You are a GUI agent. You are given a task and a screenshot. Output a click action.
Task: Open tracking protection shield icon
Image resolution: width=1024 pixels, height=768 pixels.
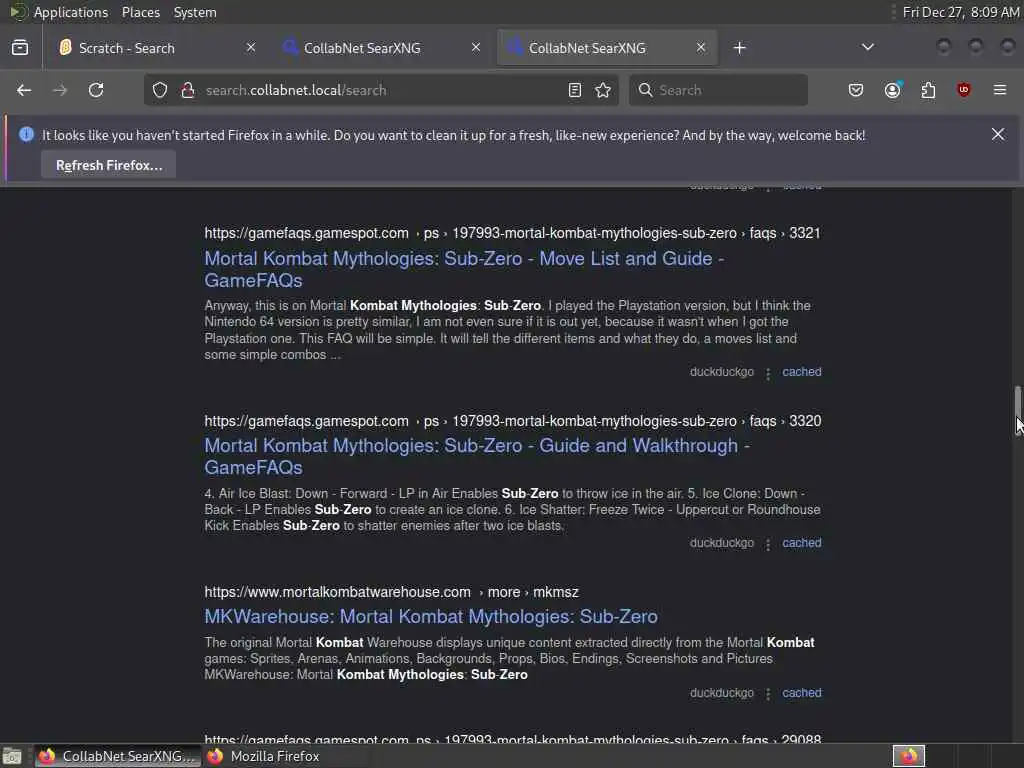(x=160, y=90)
